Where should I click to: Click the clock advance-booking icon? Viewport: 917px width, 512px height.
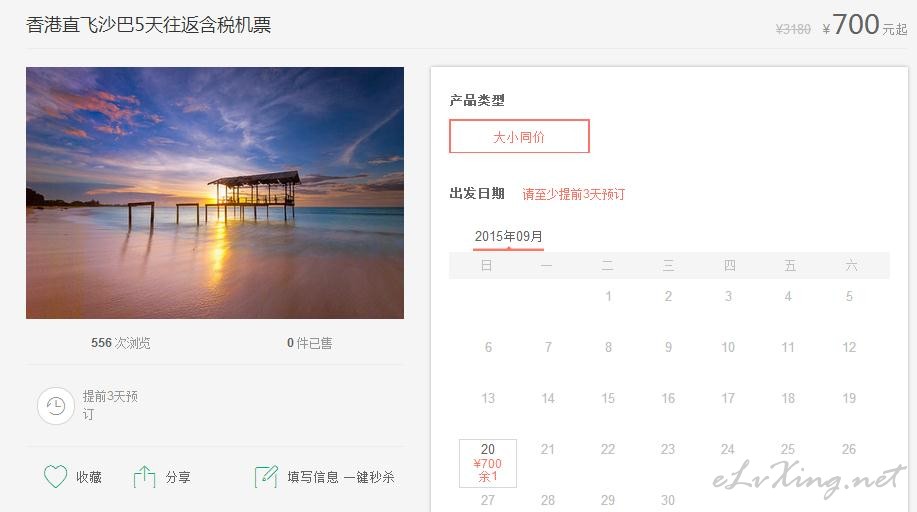[56, 406]
